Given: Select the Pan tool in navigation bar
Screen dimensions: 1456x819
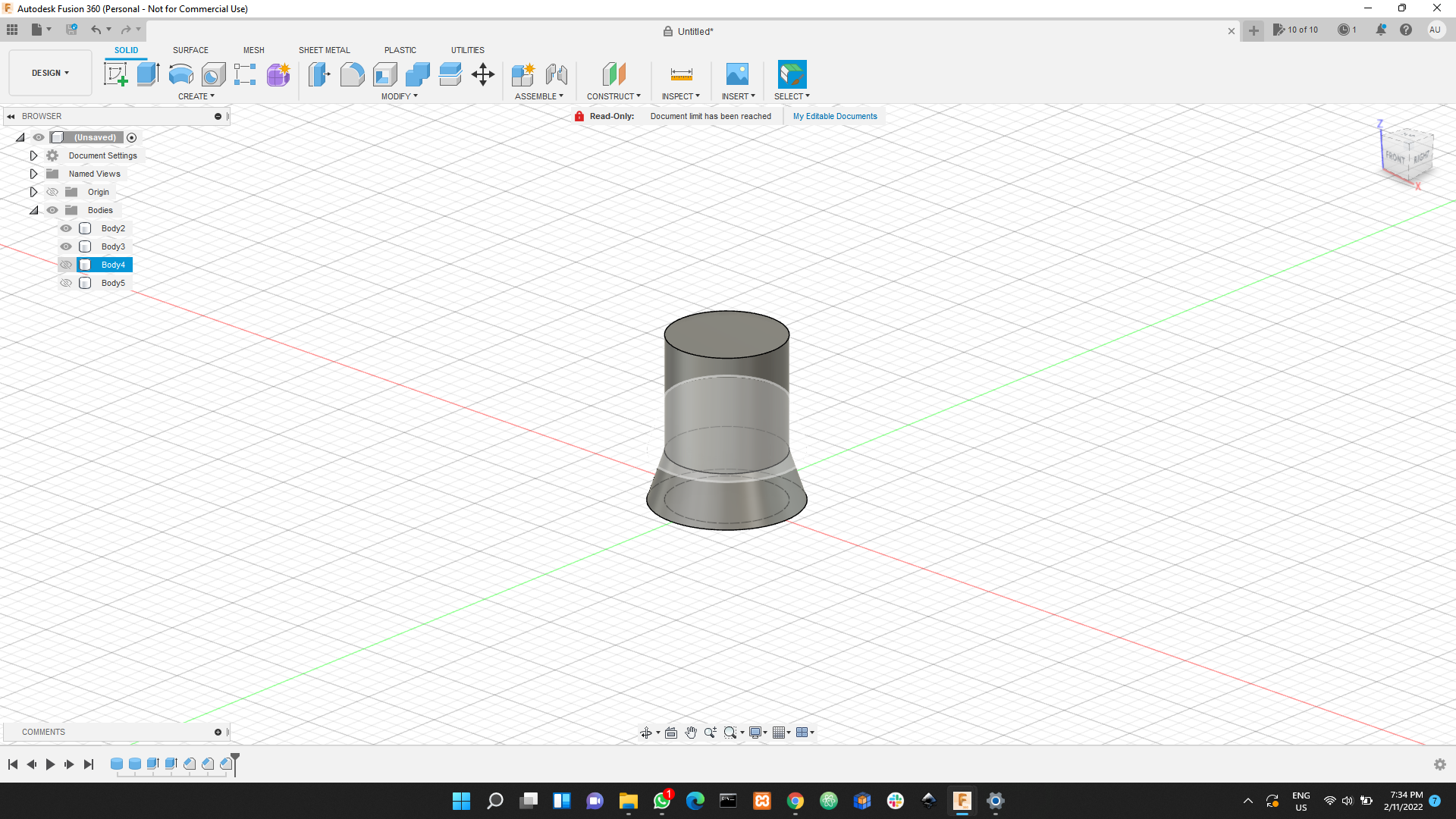Looking at the screenshot, I should pyautogui.click(x=691, y=732).
